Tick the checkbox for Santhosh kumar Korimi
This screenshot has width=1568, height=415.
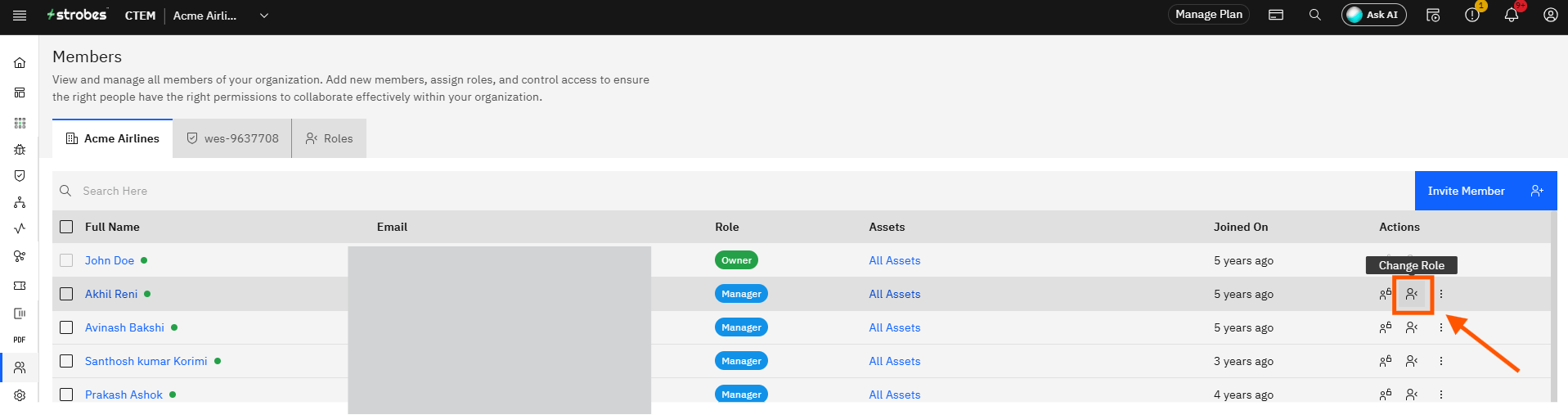coord(66,361)
